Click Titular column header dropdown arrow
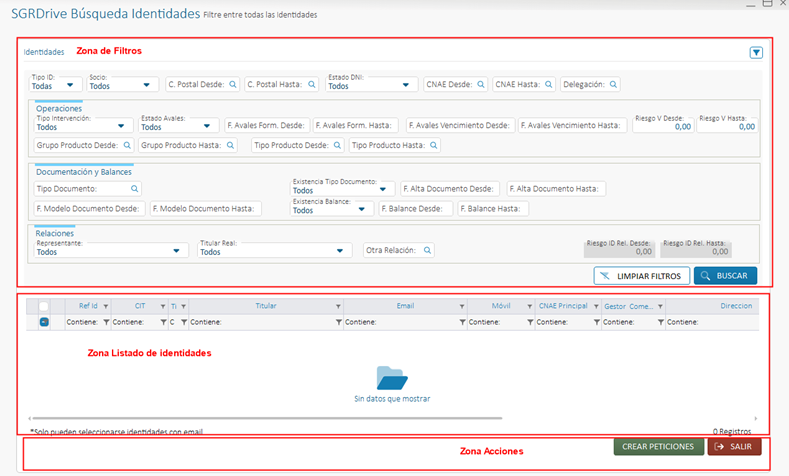Viewport: 789px width, 476px height. tap(339, 306)
